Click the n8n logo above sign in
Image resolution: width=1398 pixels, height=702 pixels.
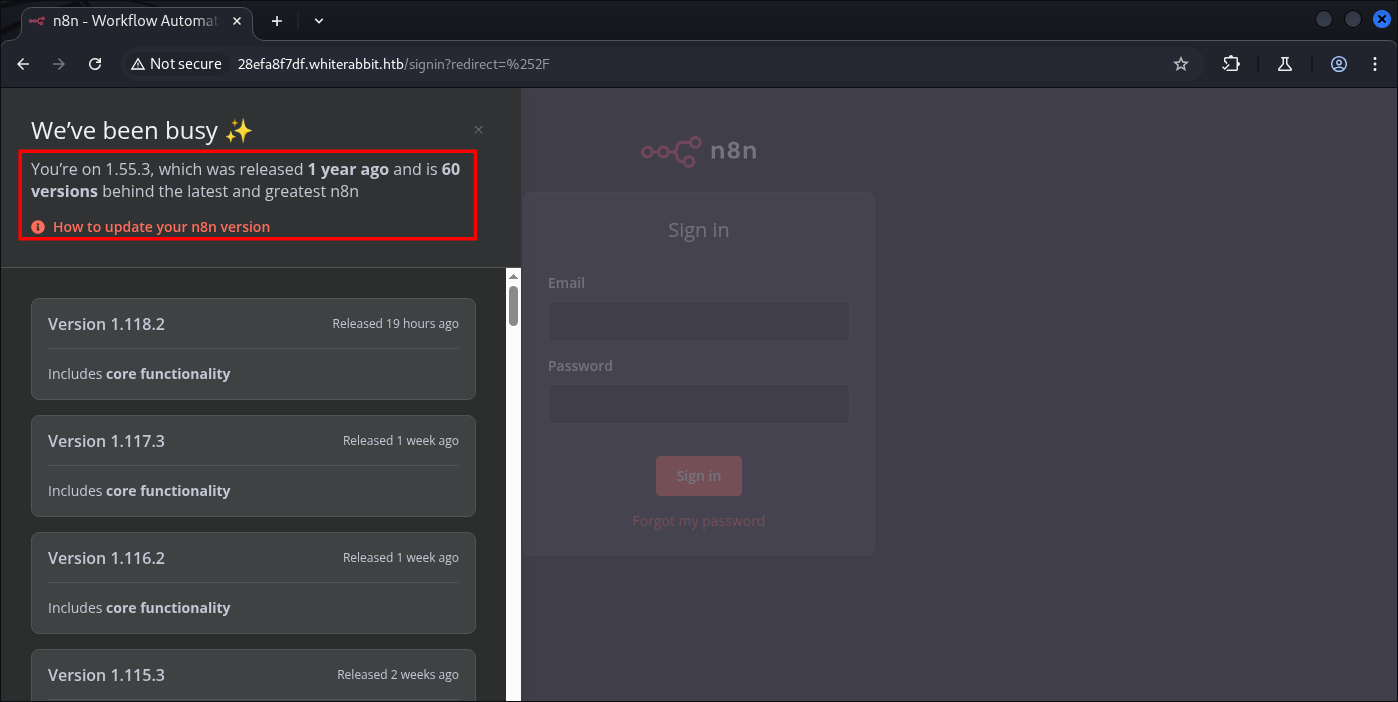pos(699,152)
